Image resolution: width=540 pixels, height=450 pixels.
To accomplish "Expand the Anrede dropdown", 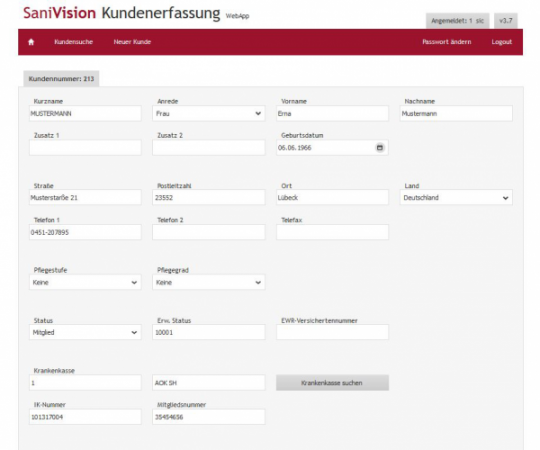I will (209, 113).
